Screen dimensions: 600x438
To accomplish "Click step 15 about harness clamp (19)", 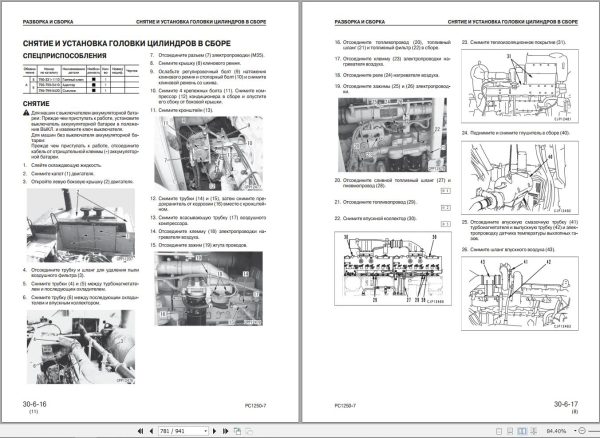I will pyautogui.click(x=199, y=245).
